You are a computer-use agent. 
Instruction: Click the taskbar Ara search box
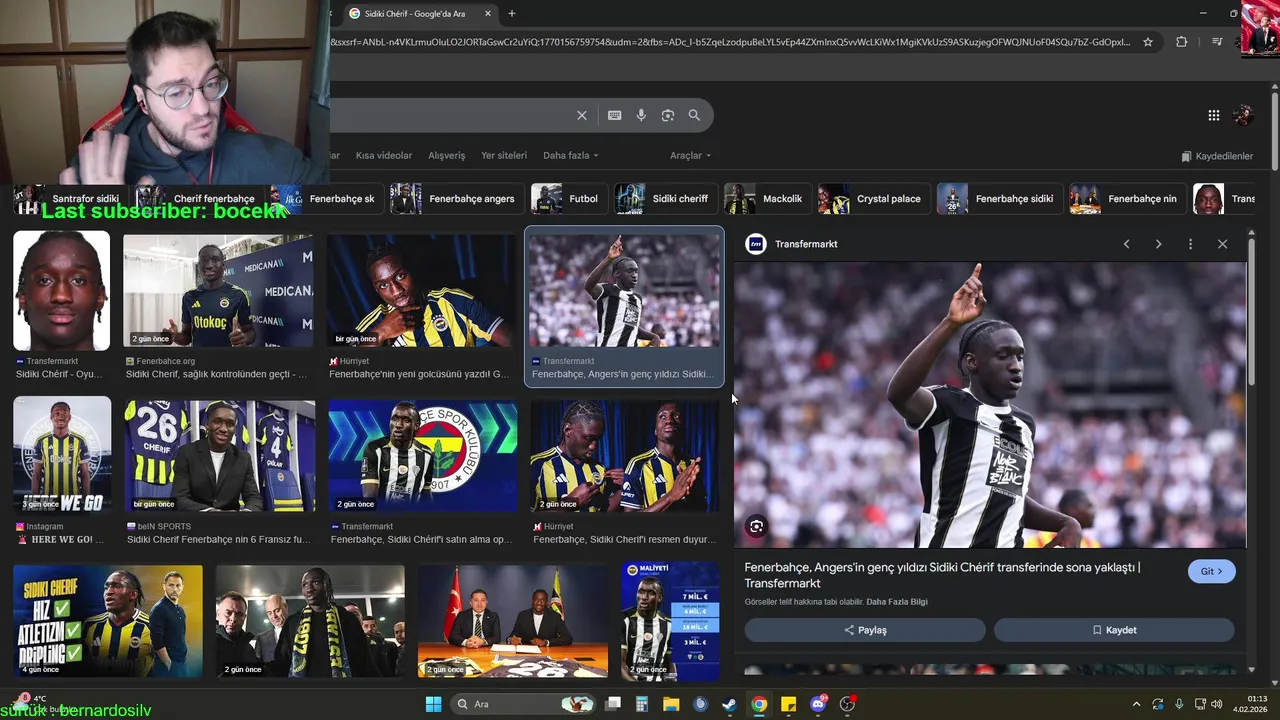[524, 704]
